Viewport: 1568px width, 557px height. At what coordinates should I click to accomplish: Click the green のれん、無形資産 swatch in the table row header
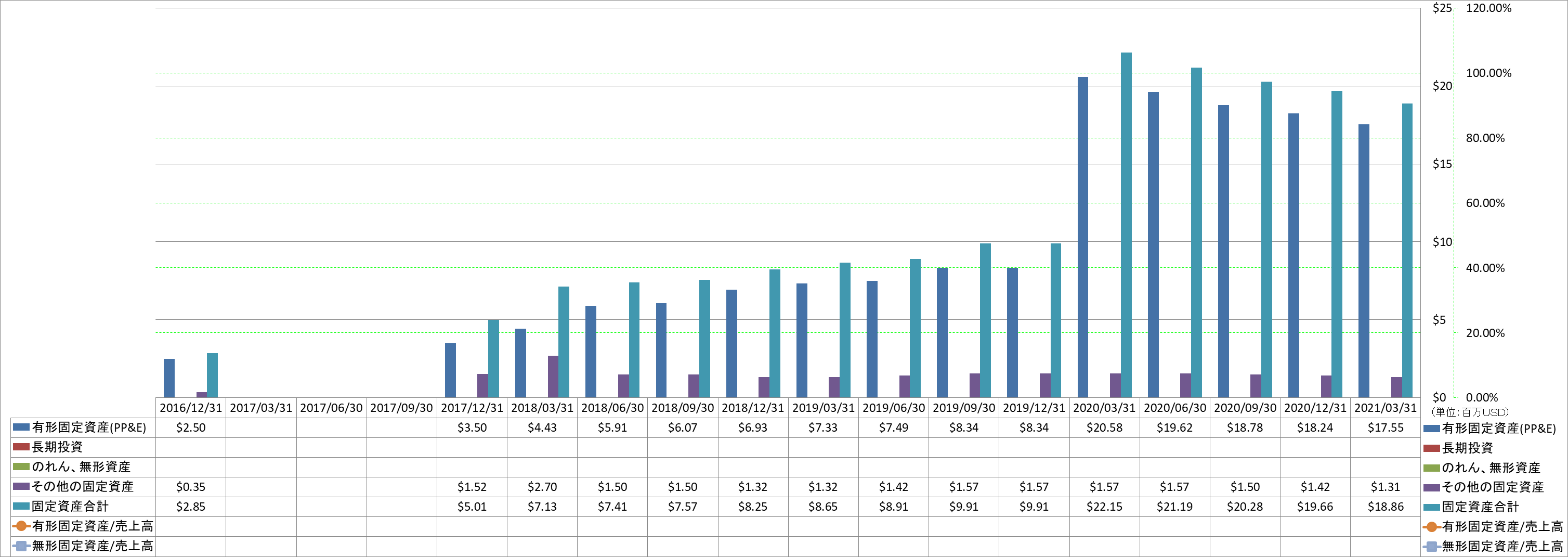click(21, 467)
